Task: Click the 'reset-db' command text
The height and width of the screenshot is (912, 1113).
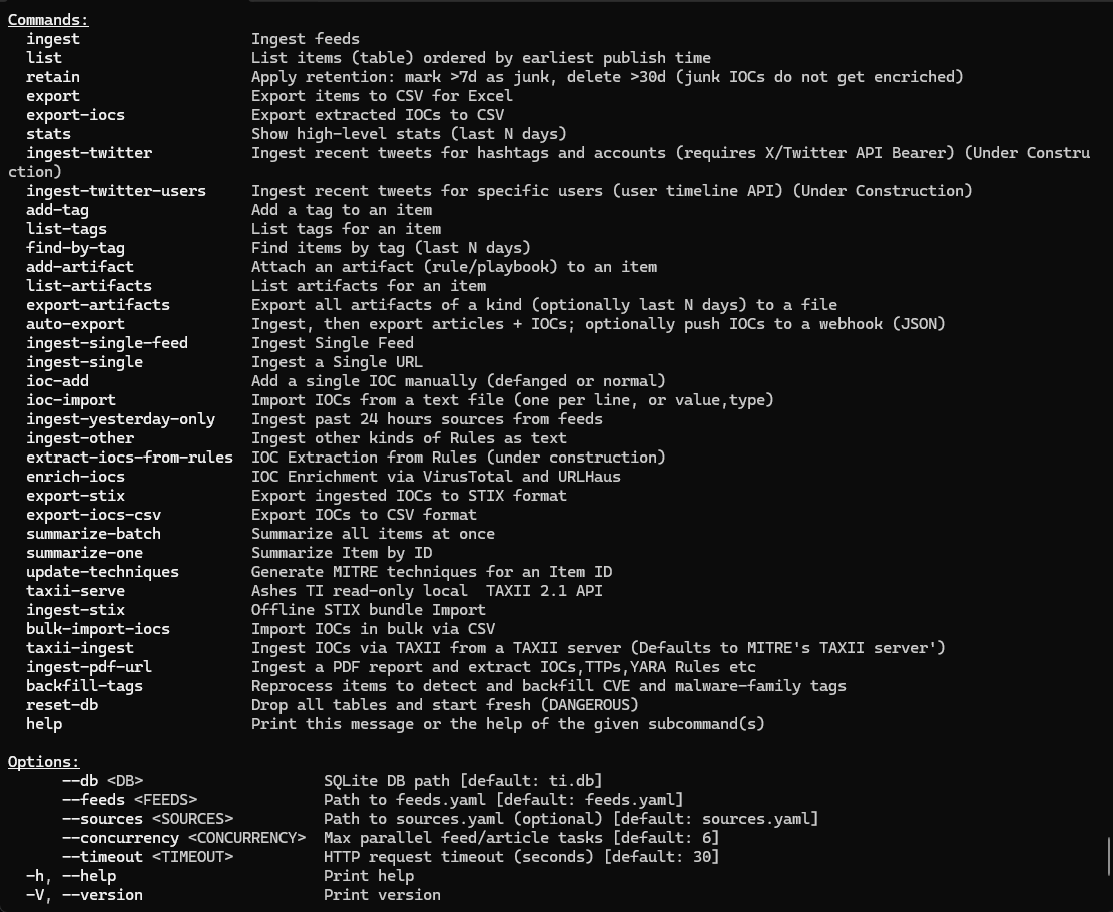Action: click(62, 705)
